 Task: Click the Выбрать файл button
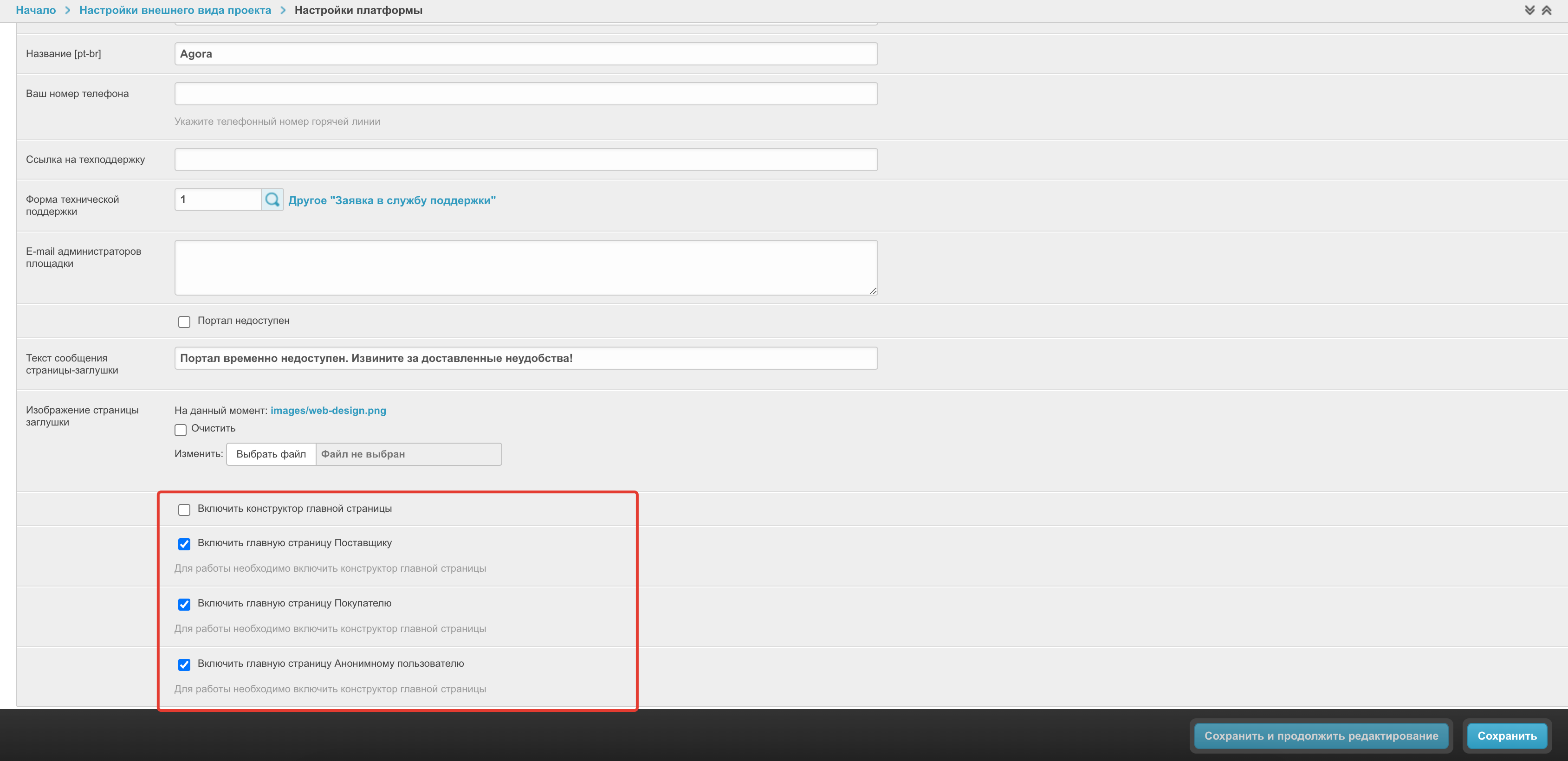pos(271,454)
